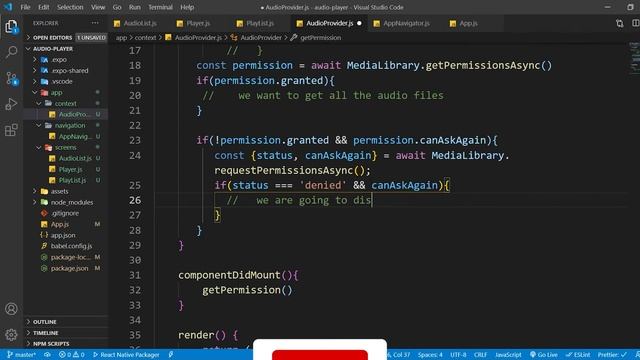
Task: Open the Selection menu
Action: (70, 7)
